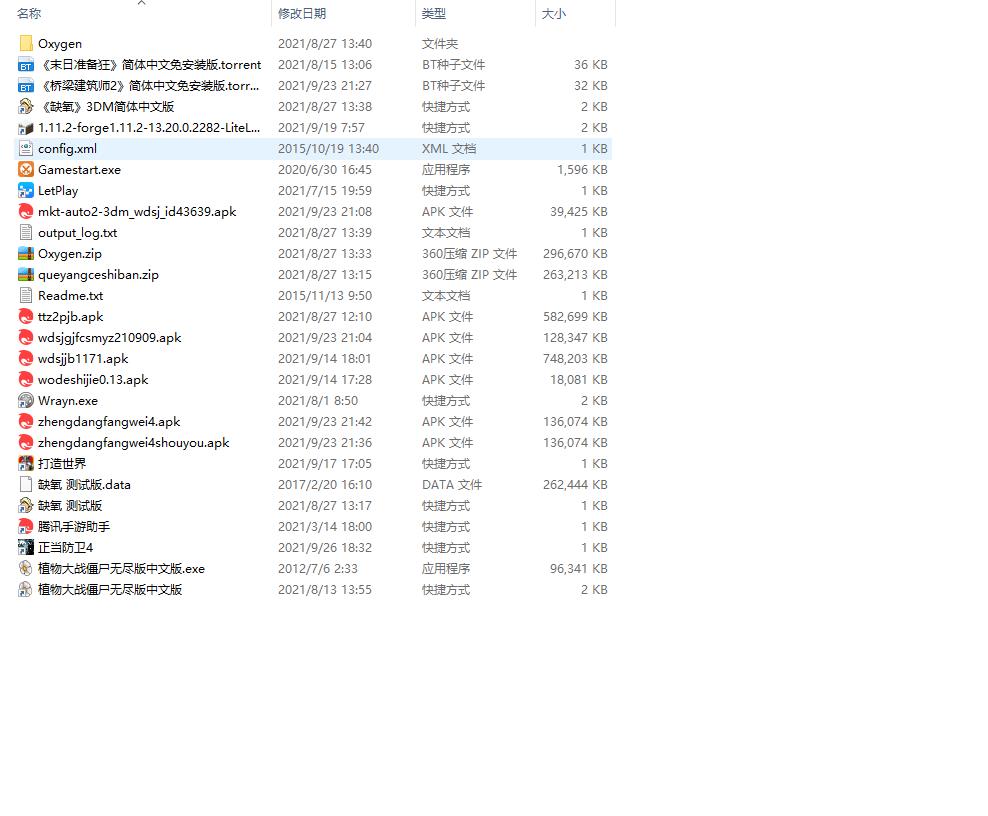Select file name Oxygen.zip
Viewport: 988px width, 816px height.
[x=70, y=253]
